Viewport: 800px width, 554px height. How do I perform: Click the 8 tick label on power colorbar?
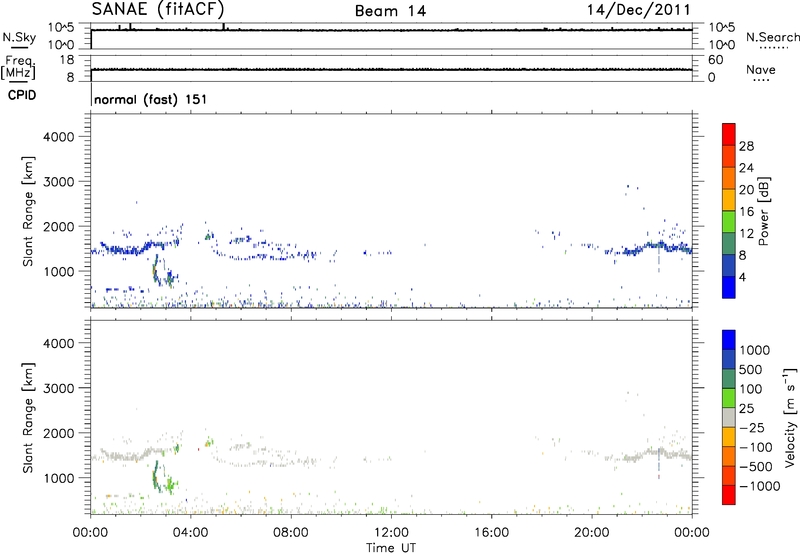(743, 256)
